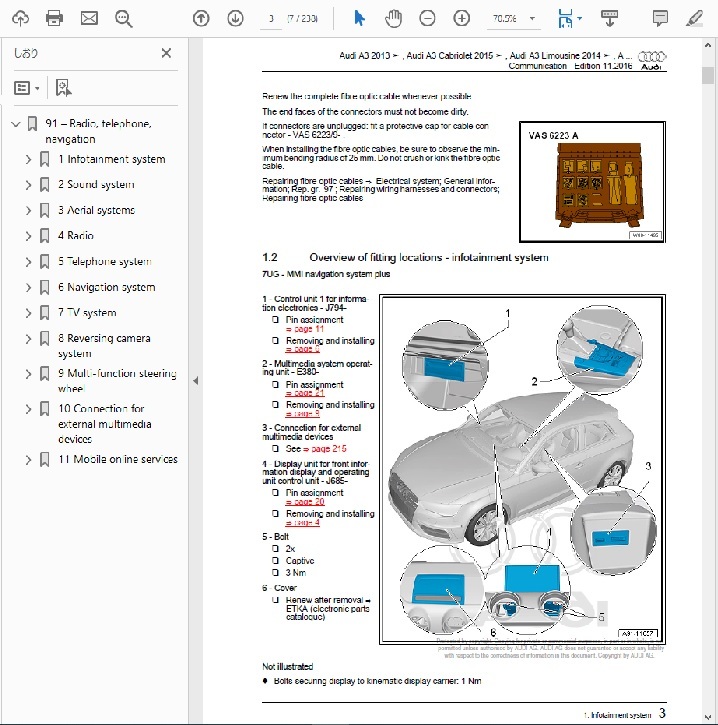Click the cloud upload icon
Viewport: 718px width, 725px height.
click(20, 18)
